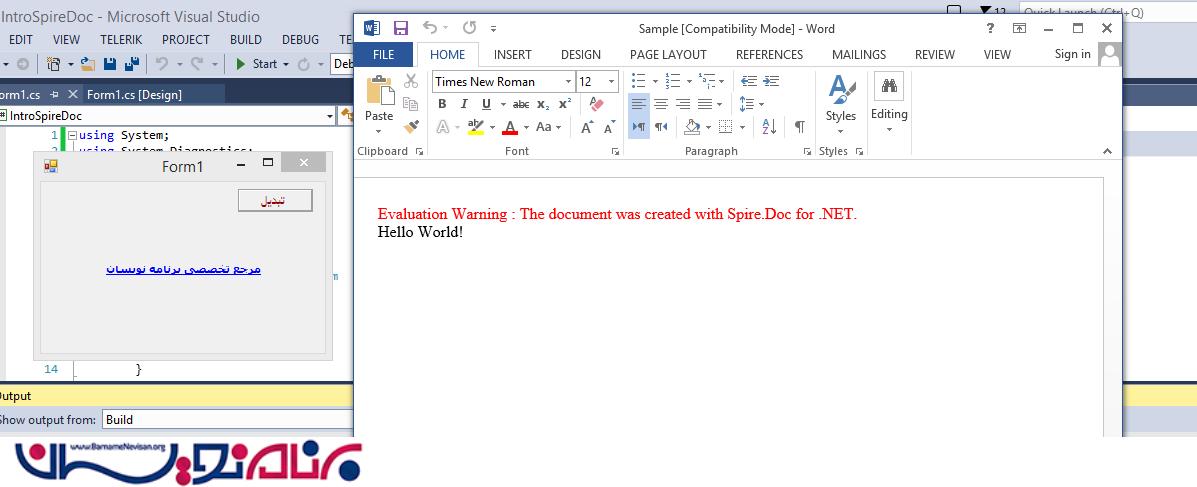Click the red Font Color button
Image resolution: width=1197 pixels, height=487 pixels.
click(x=510, y=127)
